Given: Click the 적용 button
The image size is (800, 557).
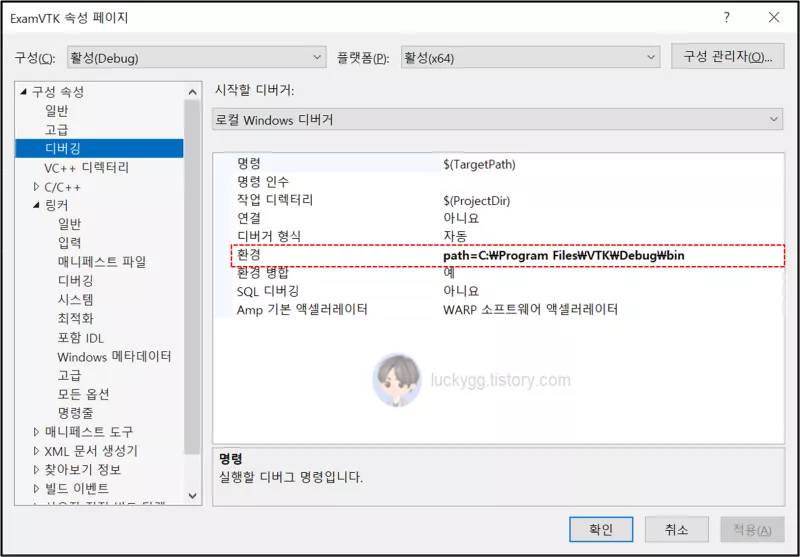Looking at the screenshot, I should 752,529.
